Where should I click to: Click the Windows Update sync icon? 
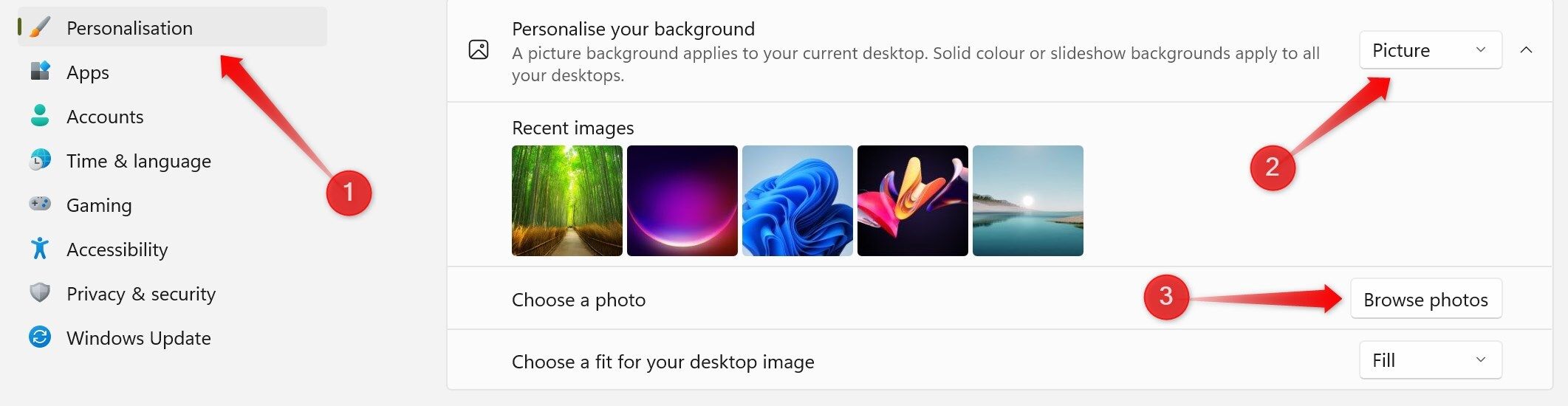(x=40, y=337)
